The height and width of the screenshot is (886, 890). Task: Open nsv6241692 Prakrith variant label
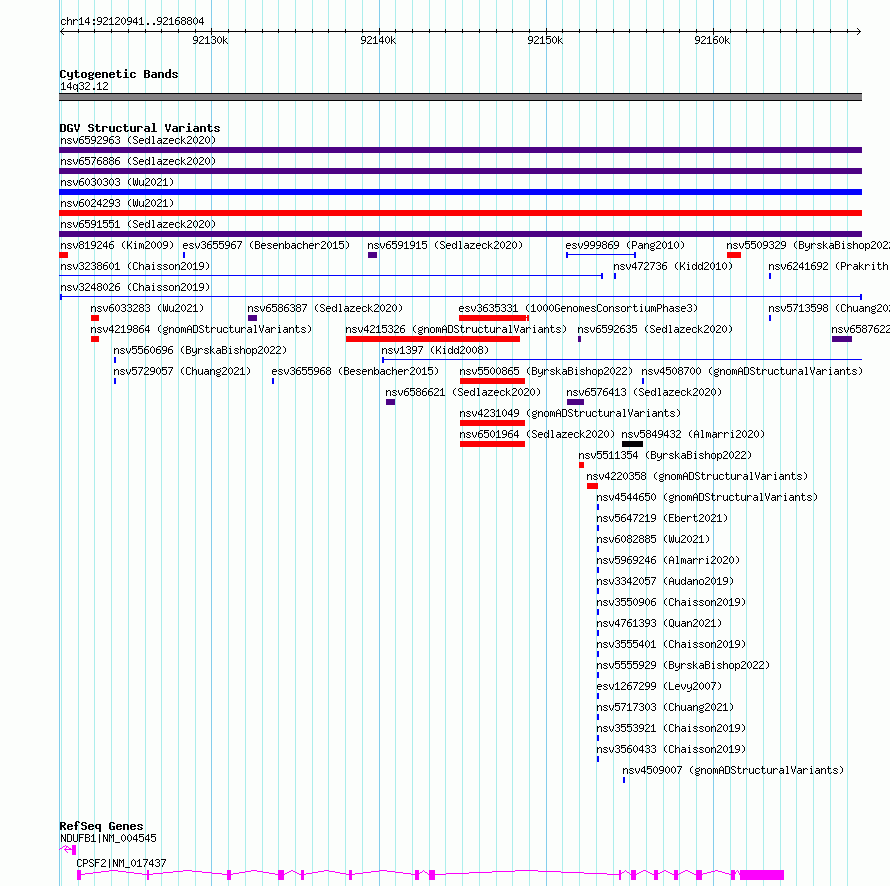829,266
